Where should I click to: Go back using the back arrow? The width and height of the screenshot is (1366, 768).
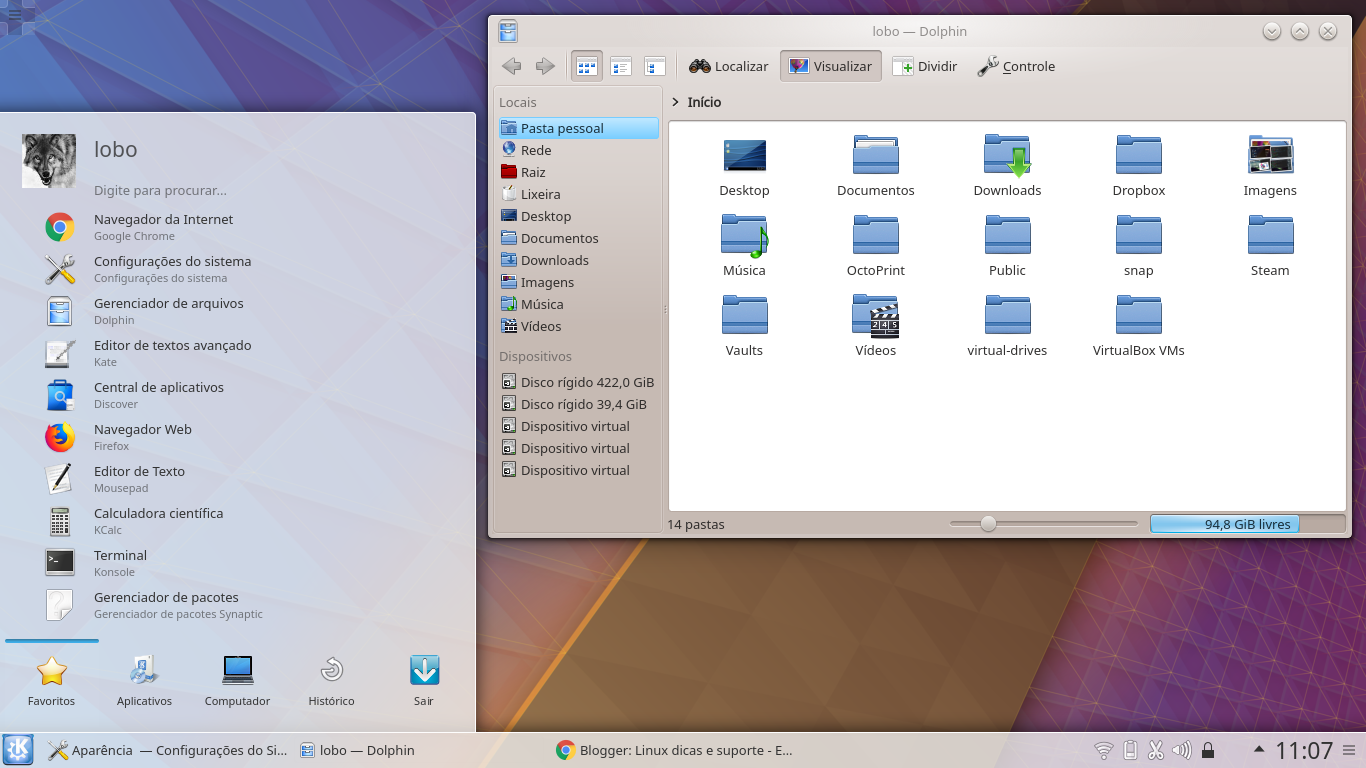tap(511, 66)
